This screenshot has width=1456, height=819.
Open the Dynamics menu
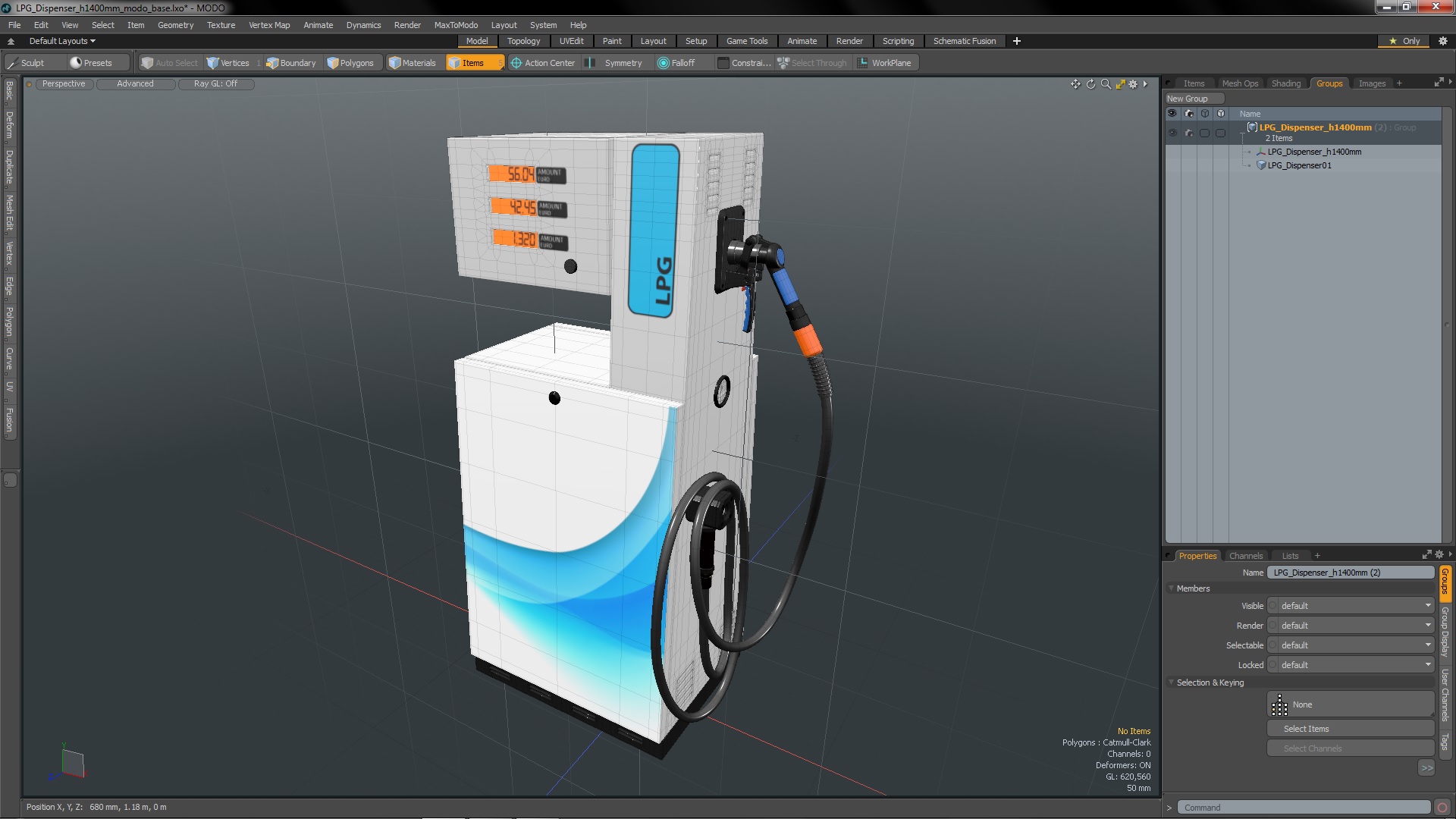pyautogui.click(x=363, y=25)
